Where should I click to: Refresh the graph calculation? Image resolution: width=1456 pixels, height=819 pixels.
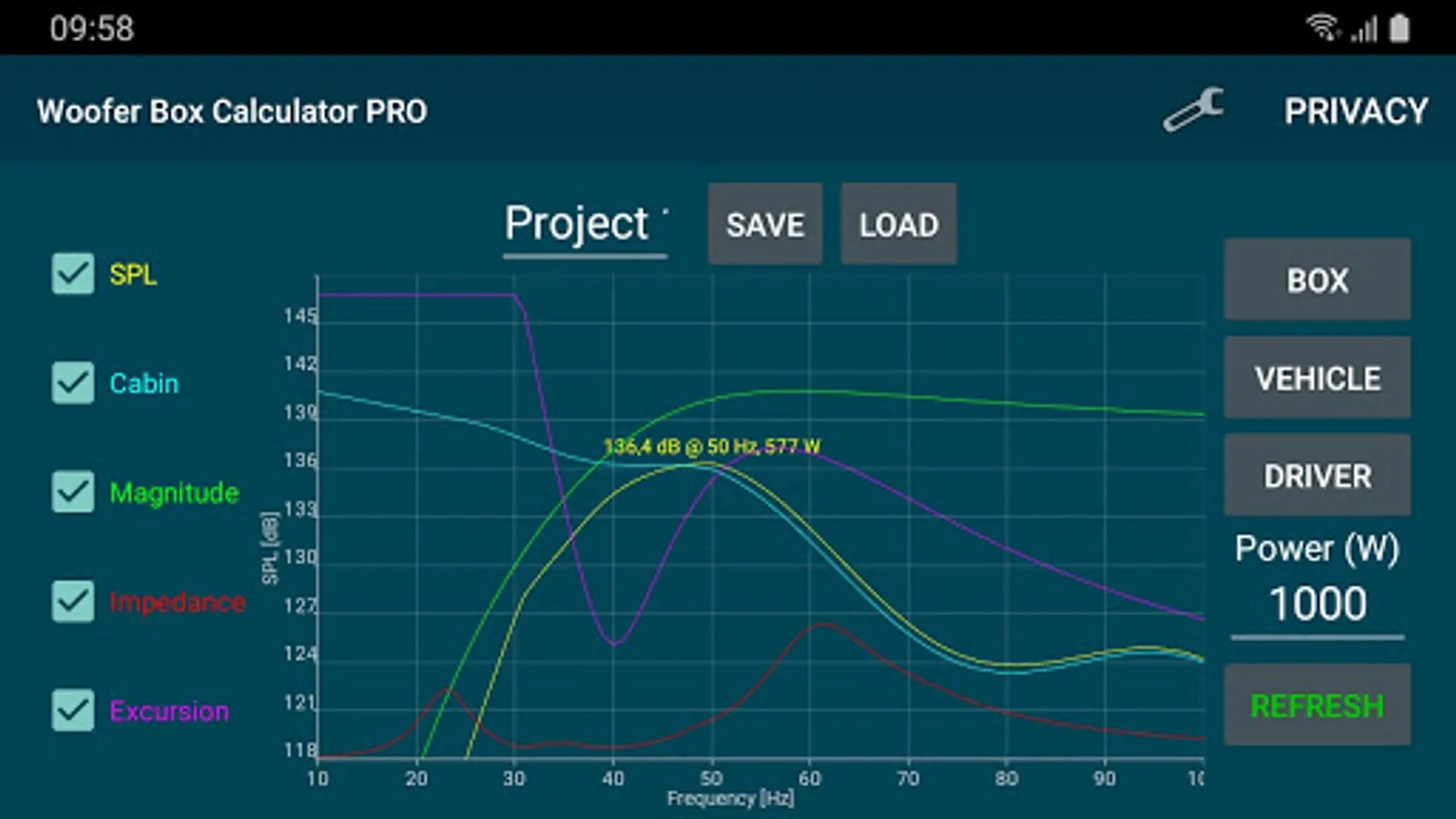1318,705
